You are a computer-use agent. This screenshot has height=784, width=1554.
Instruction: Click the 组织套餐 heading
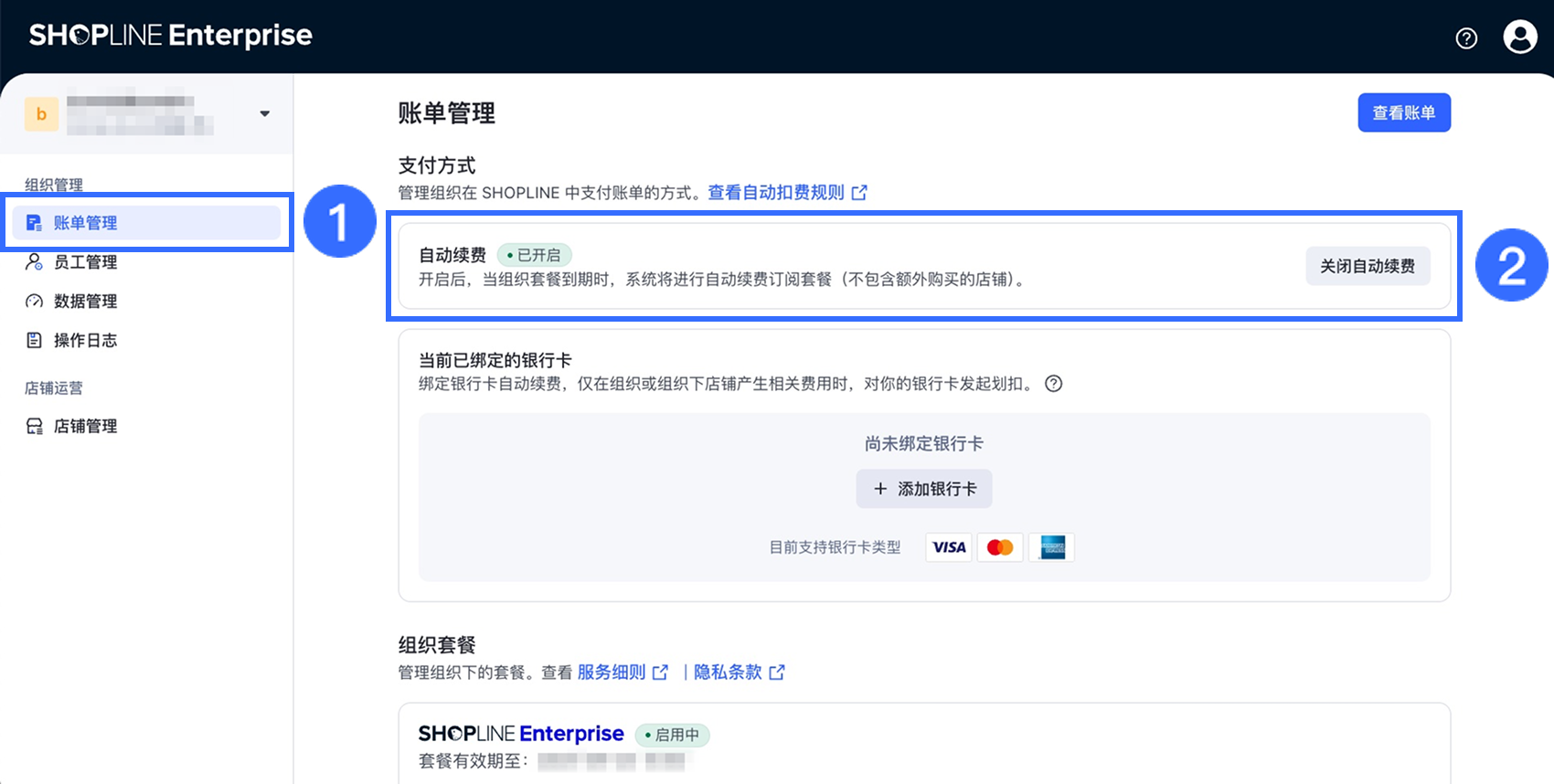tap(437, 645)
